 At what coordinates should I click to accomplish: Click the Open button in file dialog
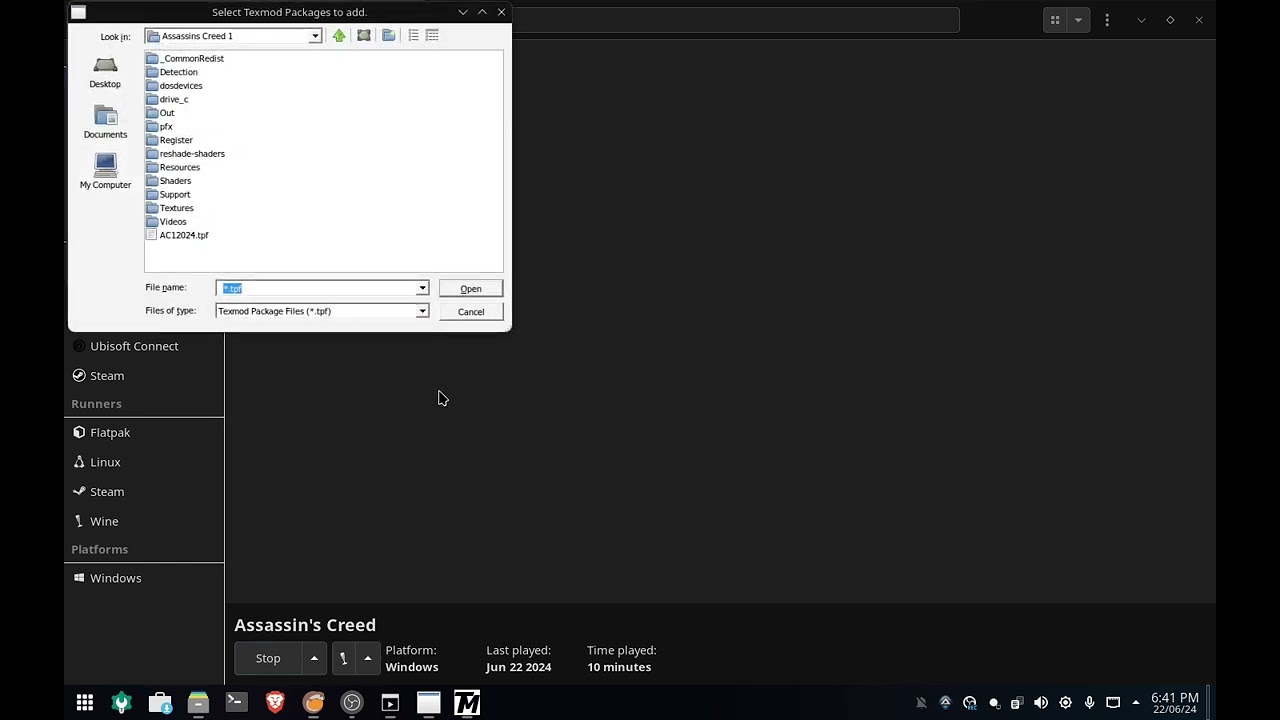(x=471, y=289)
